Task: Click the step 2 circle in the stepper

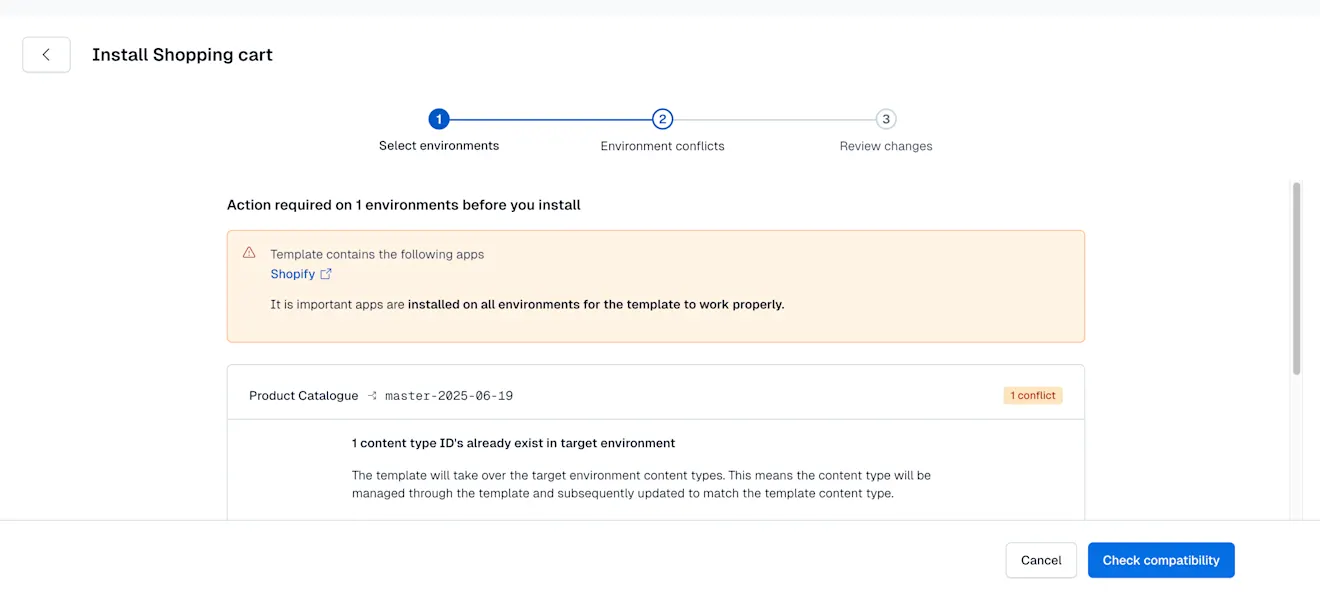Action: [x=662, y=118]
